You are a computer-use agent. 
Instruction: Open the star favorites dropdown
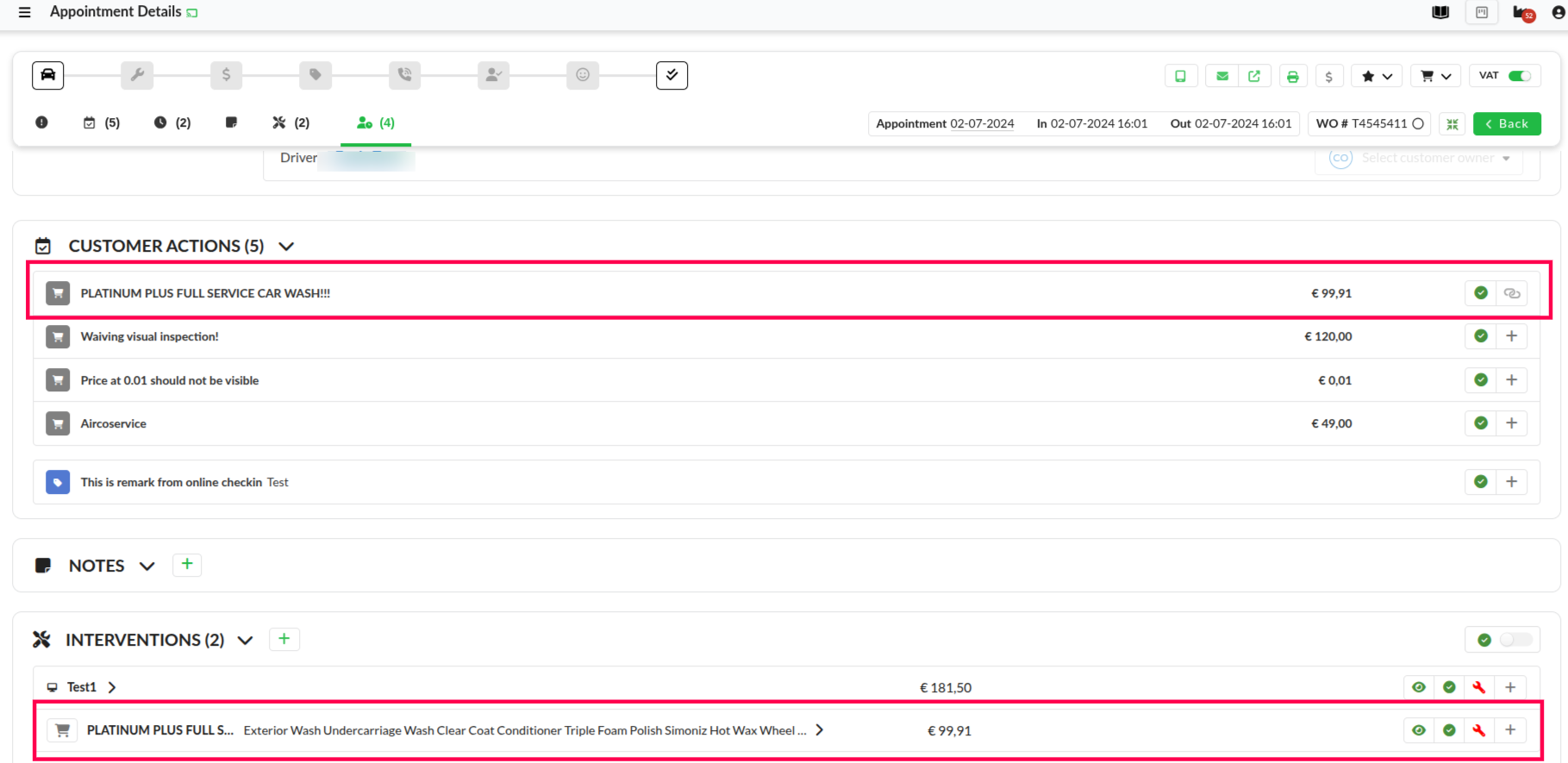1377,76
